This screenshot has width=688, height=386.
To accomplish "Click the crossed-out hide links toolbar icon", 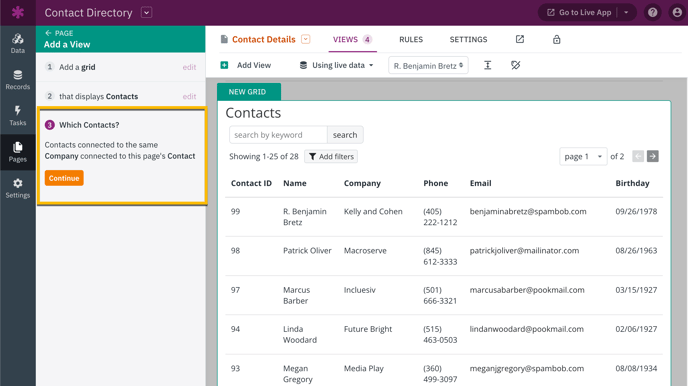I will (516, 65).
